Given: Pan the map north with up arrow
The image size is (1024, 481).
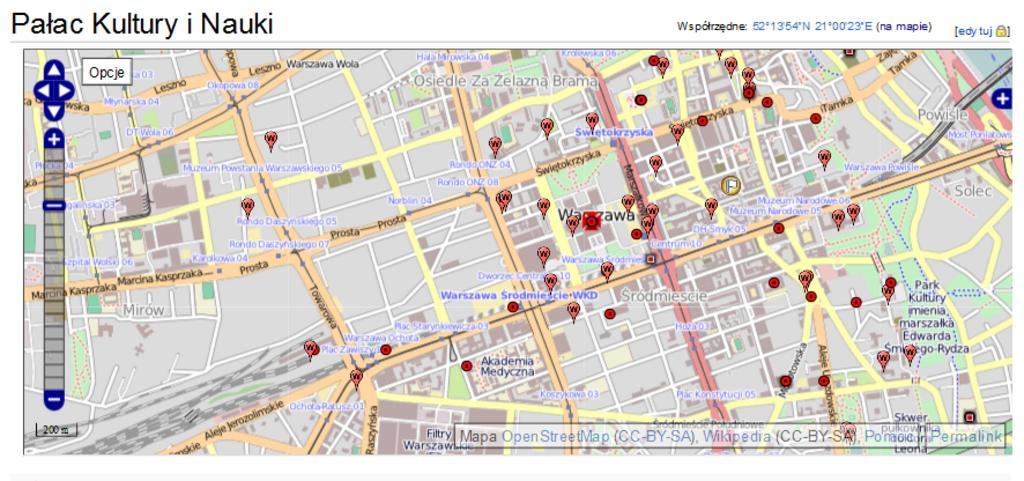Looking at the screenshot, I should [x=54, y=70].
